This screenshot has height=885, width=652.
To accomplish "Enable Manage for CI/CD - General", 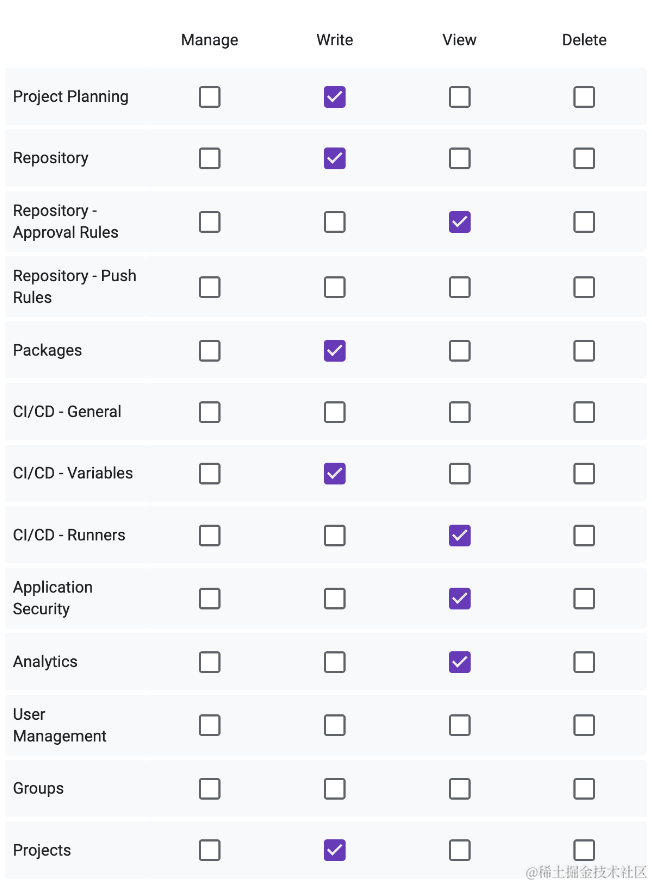I will (210, 412).
